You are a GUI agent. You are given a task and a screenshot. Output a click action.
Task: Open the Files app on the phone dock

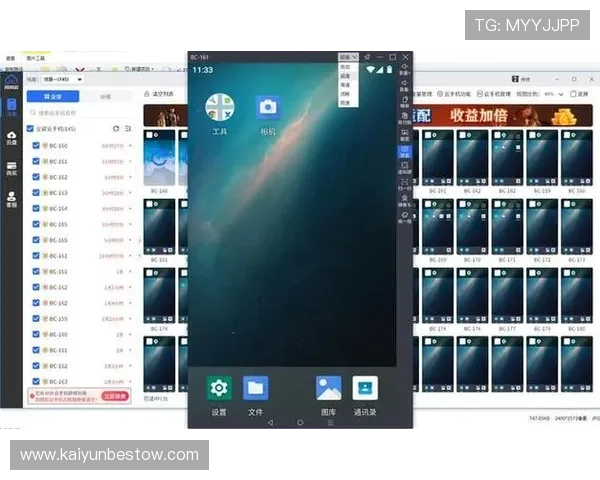pyautogui.click(x=256, y=388)
